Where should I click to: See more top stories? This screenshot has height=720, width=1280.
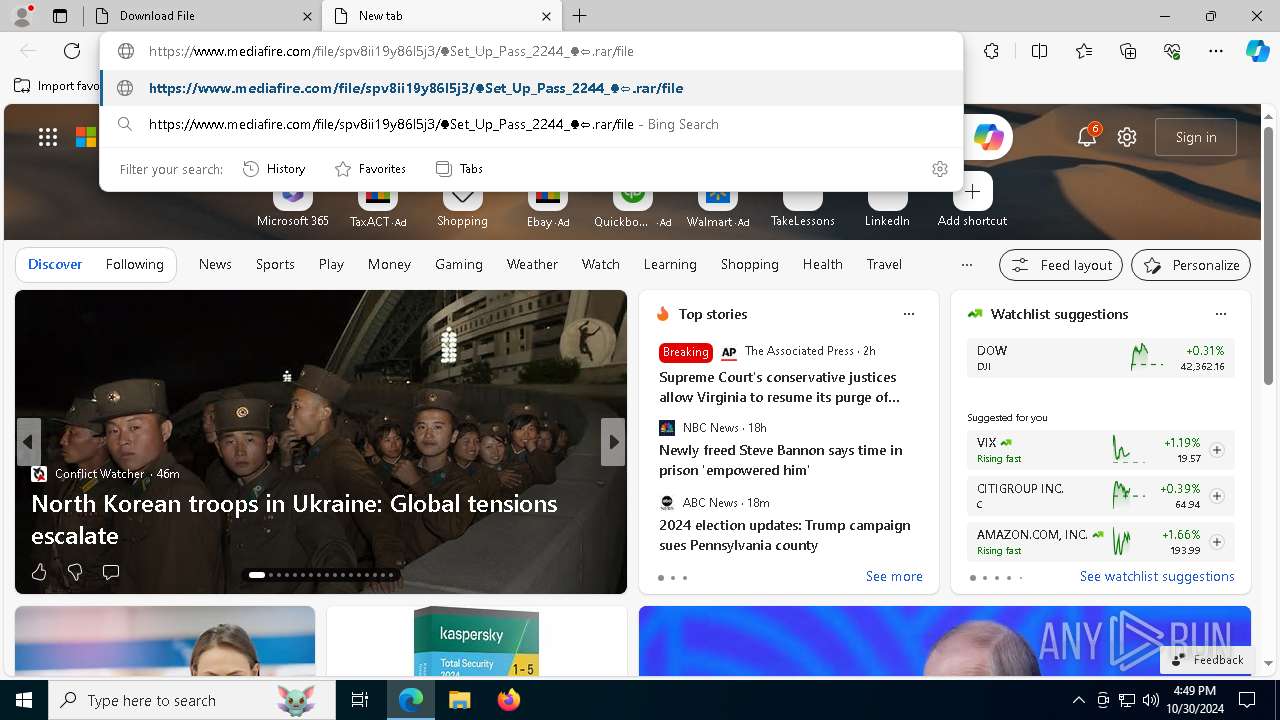(x=894, y=576)
